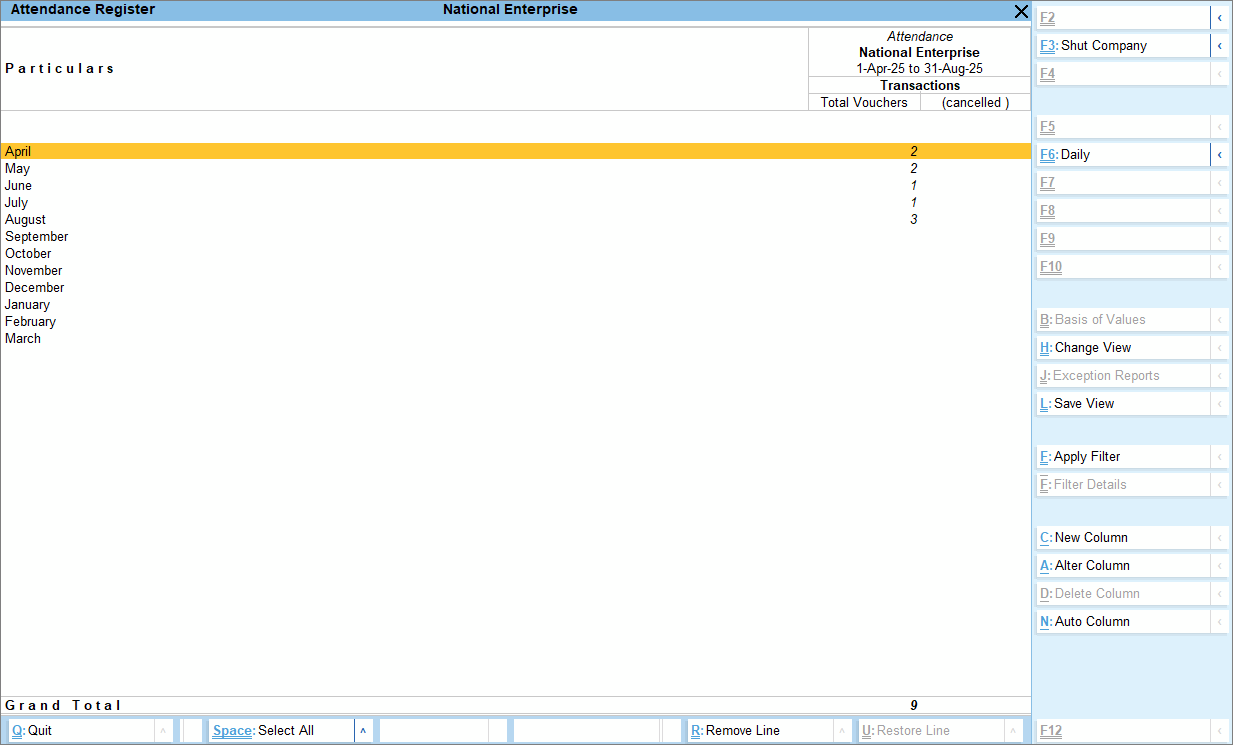Viewport: 1233px width, 745px height.
Task: Add a New Column
Action: (x=1122, y=538)
